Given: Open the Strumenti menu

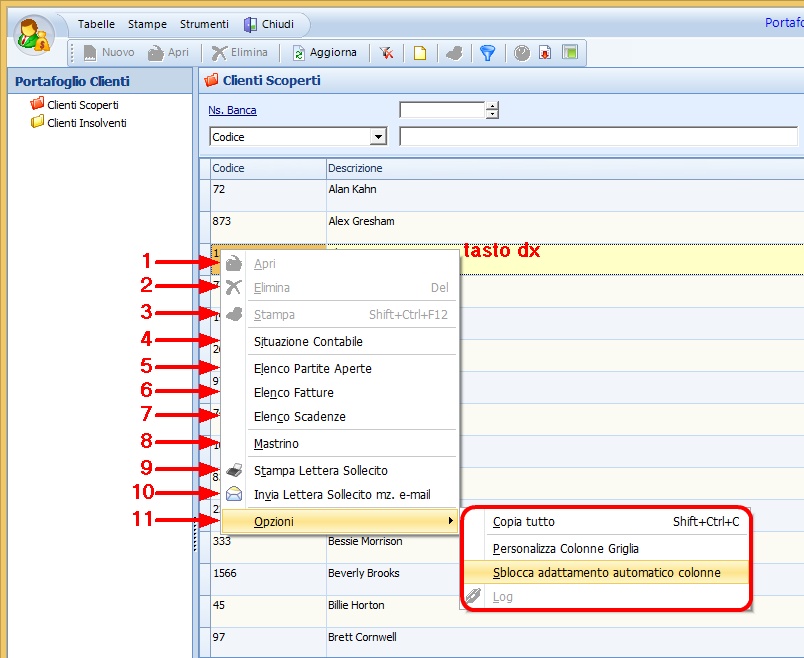Looking at the screenshot, I should (x=204, y=24).
